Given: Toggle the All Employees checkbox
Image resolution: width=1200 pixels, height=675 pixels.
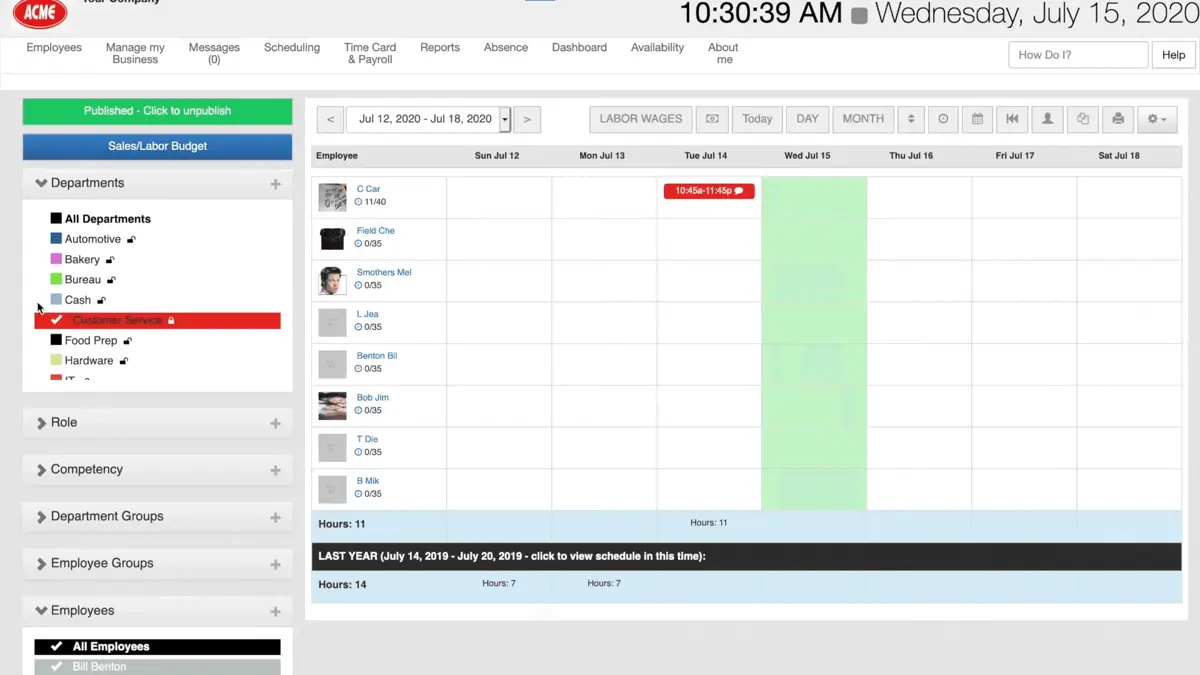Looking at the screenshot, I should (x=57, y=647).
